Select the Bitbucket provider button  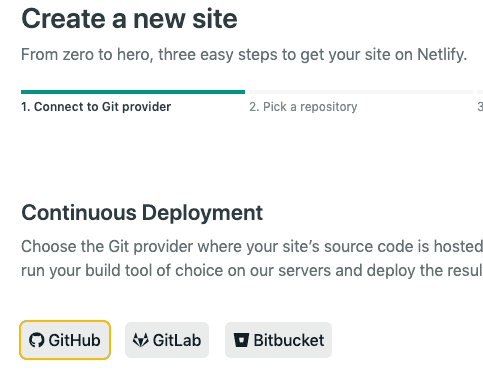(278, 340)
